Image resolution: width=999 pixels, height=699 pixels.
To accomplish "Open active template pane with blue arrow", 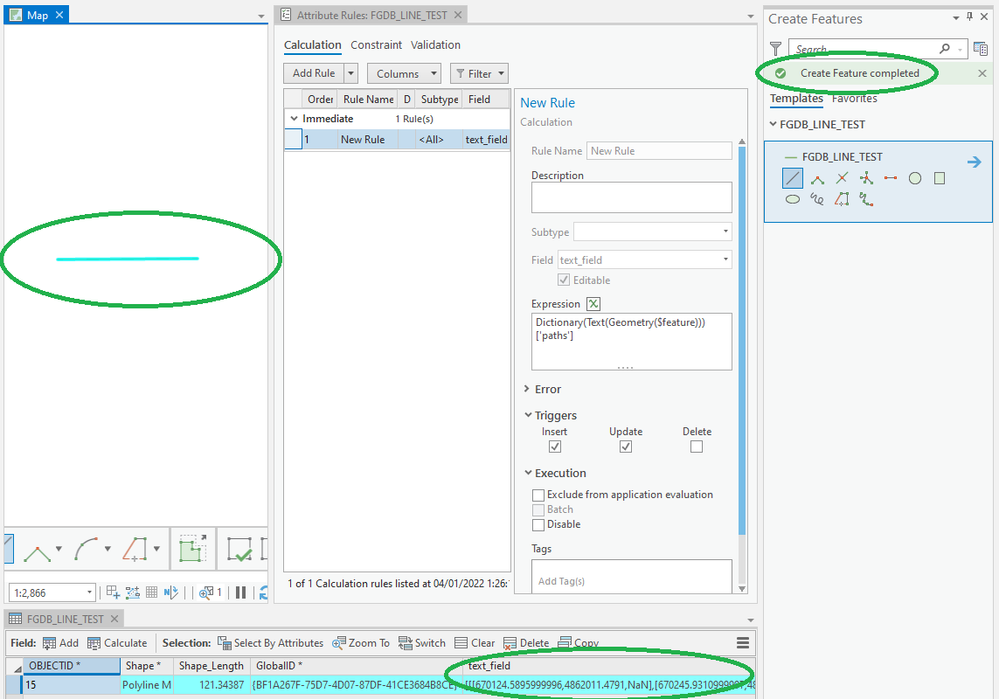I will pos(974,162).
